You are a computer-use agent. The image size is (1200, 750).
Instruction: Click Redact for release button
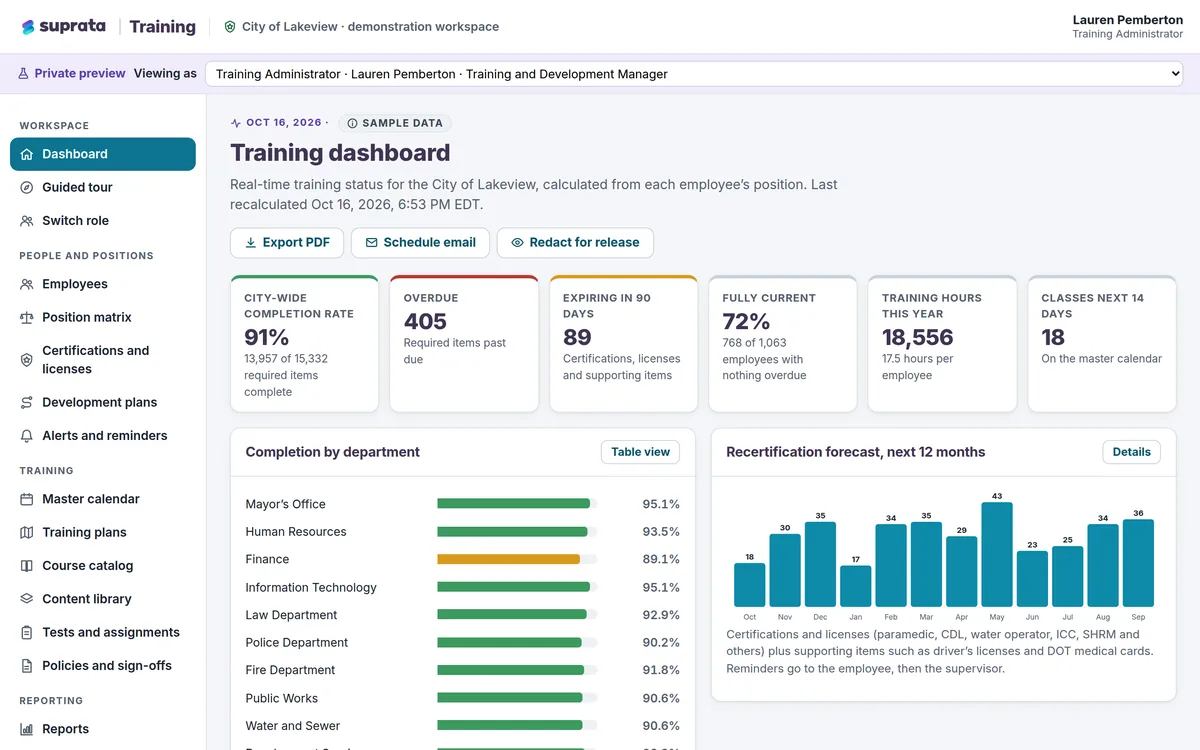[x=575, y=242]
